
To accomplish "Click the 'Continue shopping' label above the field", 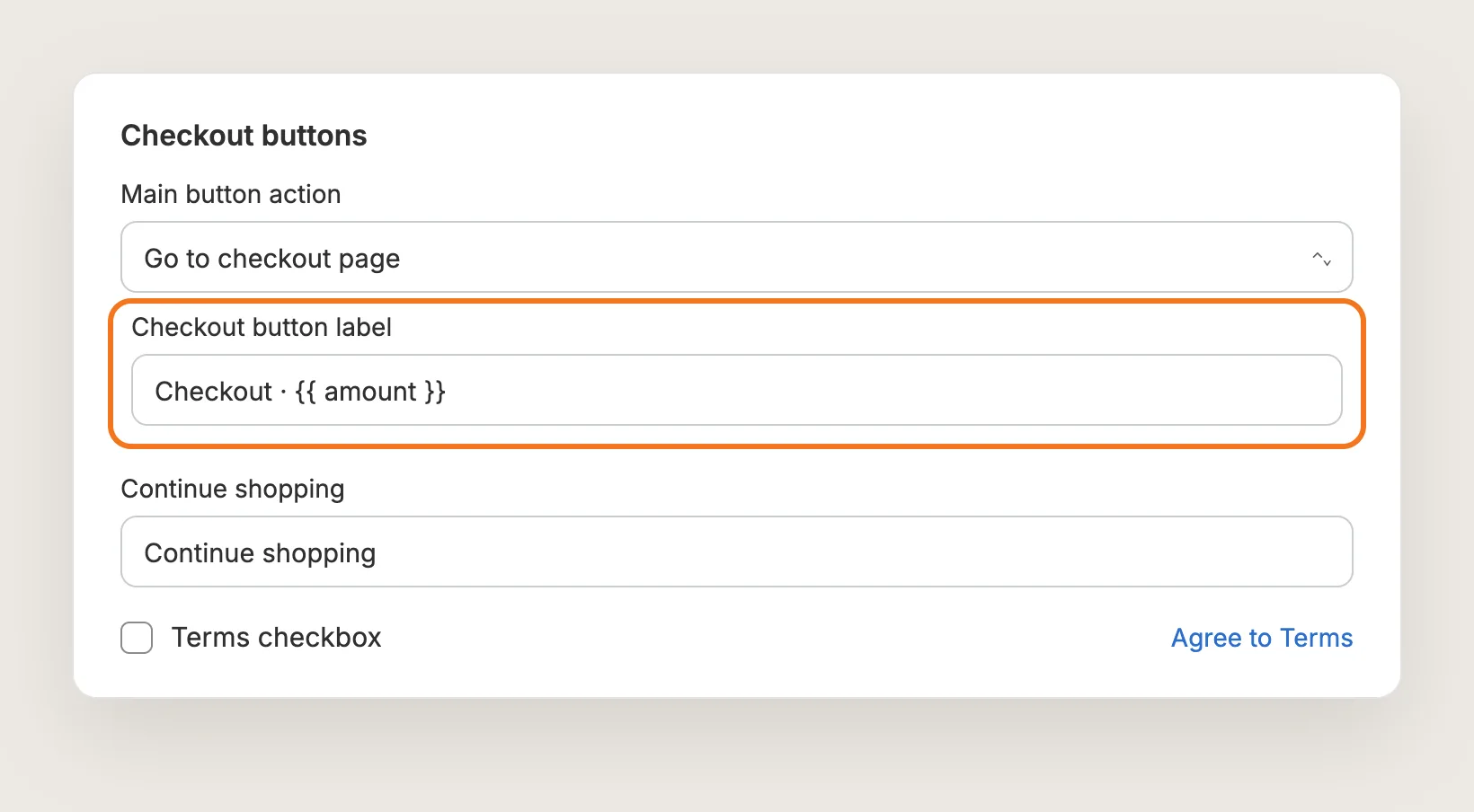I will (x=233, y=490).
